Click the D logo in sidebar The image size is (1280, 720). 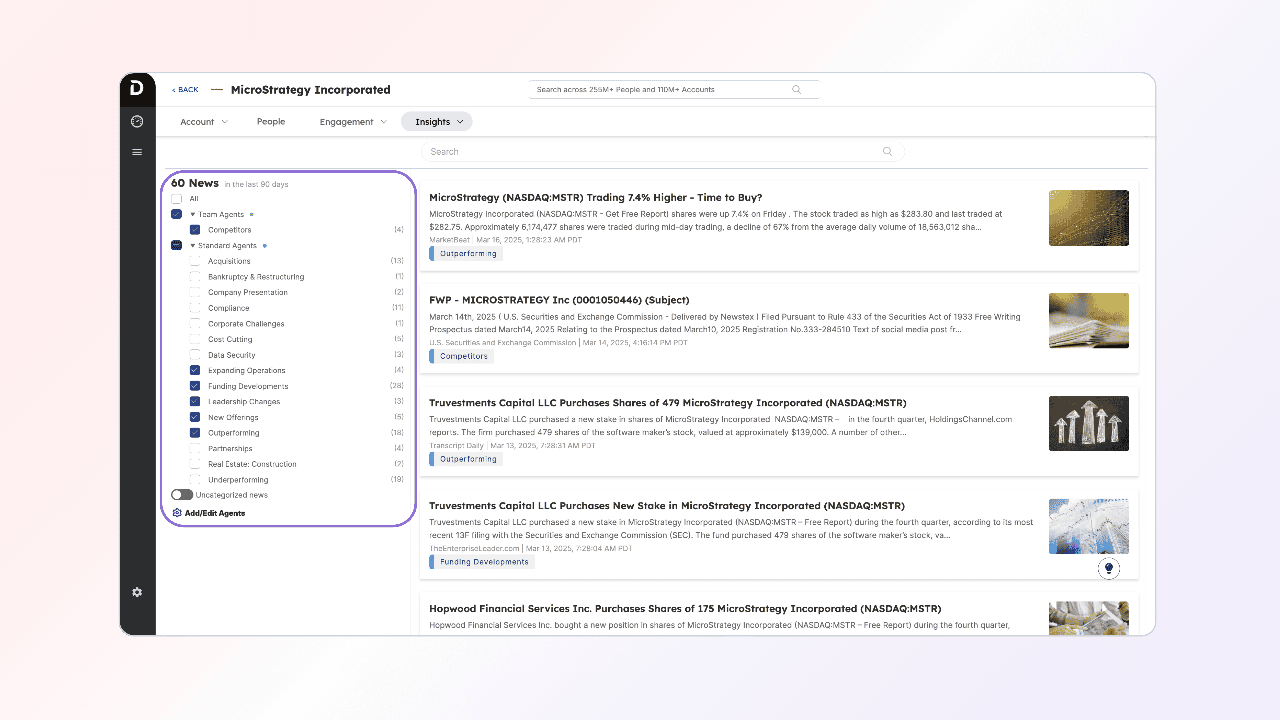[x=137, y=89]
